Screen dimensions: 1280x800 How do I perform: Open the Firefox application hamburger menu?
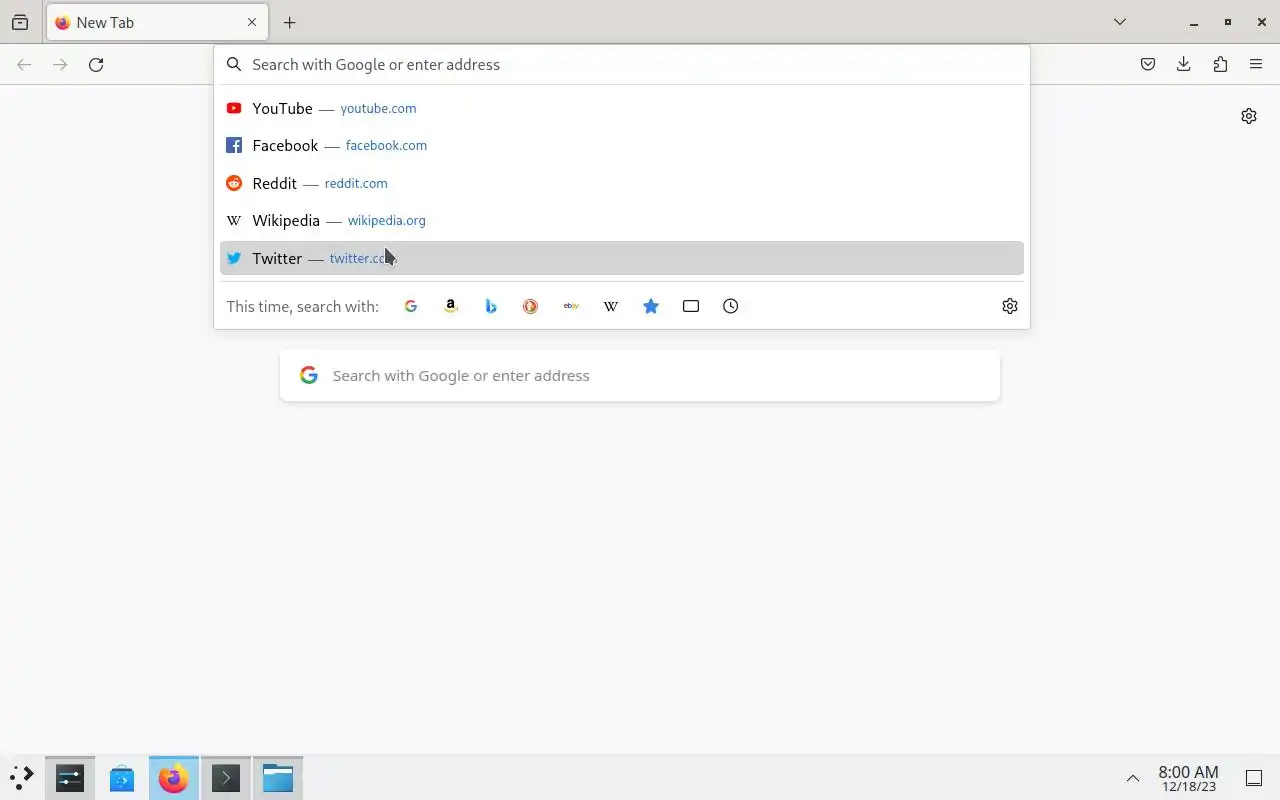(x=1256, y=64)
